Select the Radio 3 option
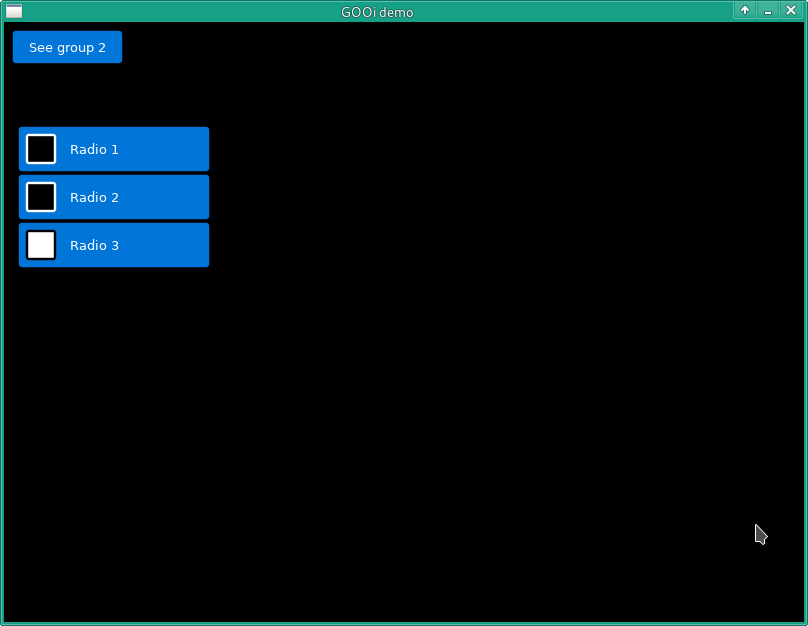Viewport: 808px width, 626px height. click(x=114, y=245)
